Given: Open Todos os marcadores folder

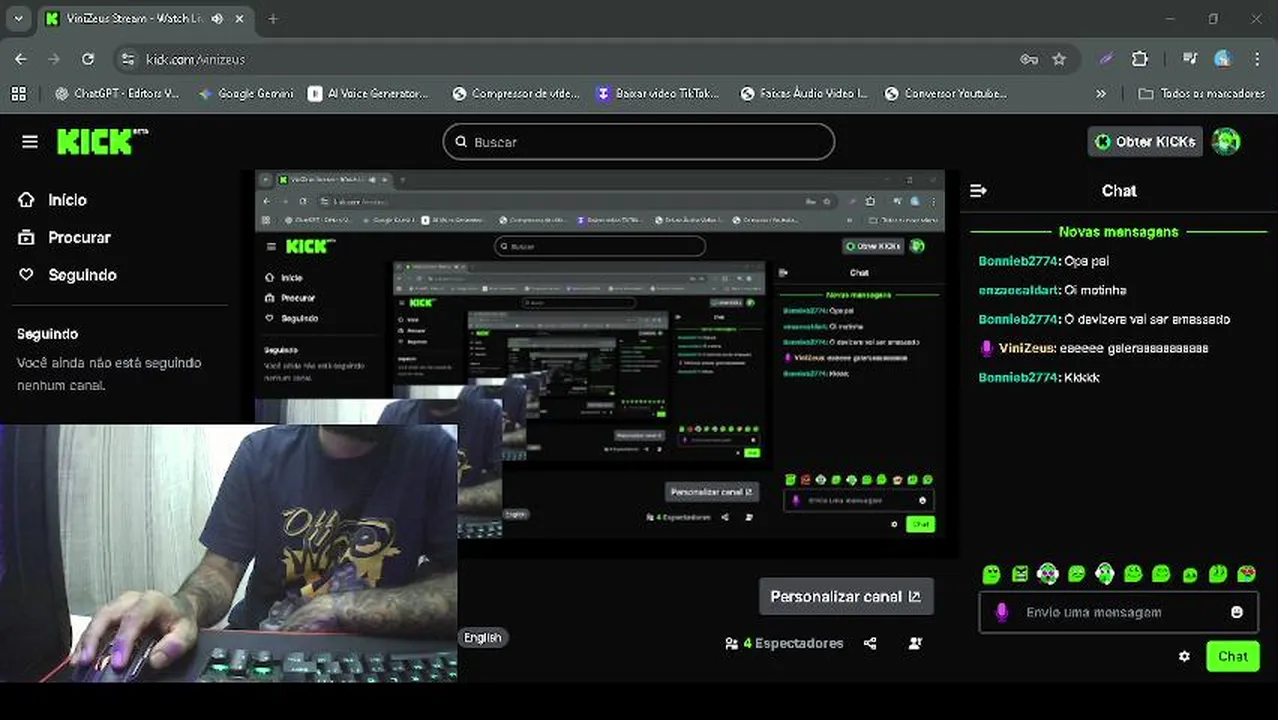Looking at the screenshot, I should coord(1202,93).
